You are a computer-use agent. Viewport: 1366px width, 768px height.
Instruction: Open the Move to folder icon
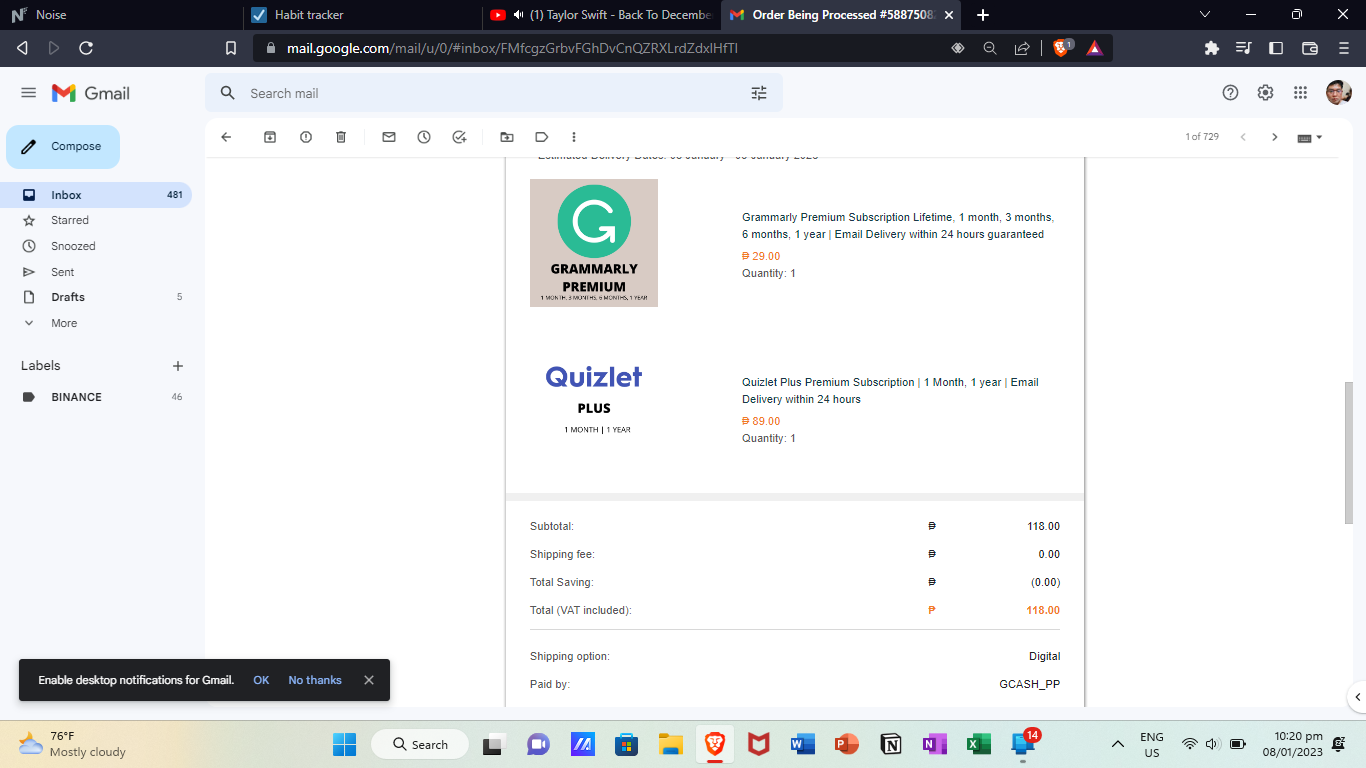coord(507,137)
